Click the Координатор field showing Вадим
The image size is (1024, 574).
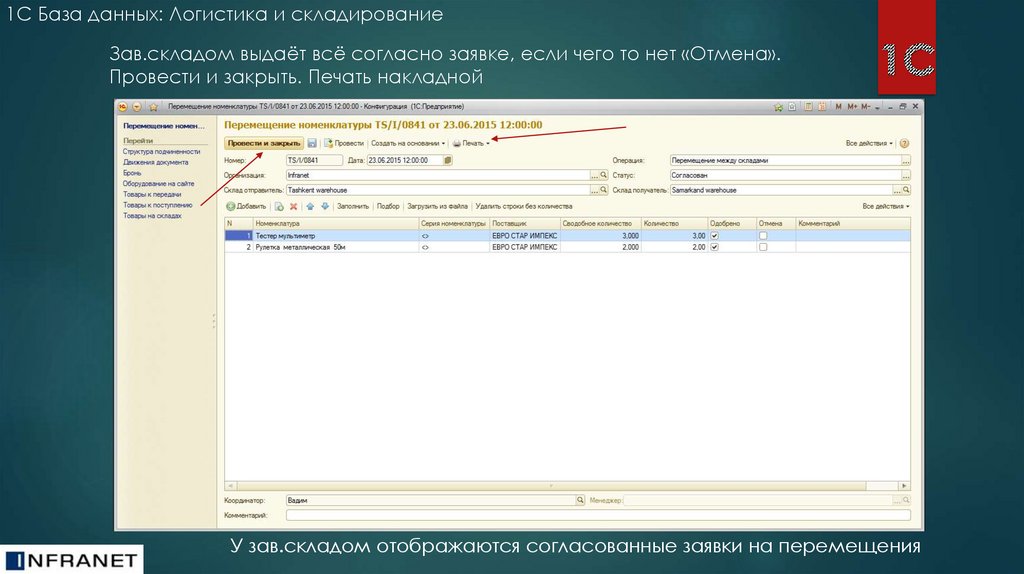[430, 500]
